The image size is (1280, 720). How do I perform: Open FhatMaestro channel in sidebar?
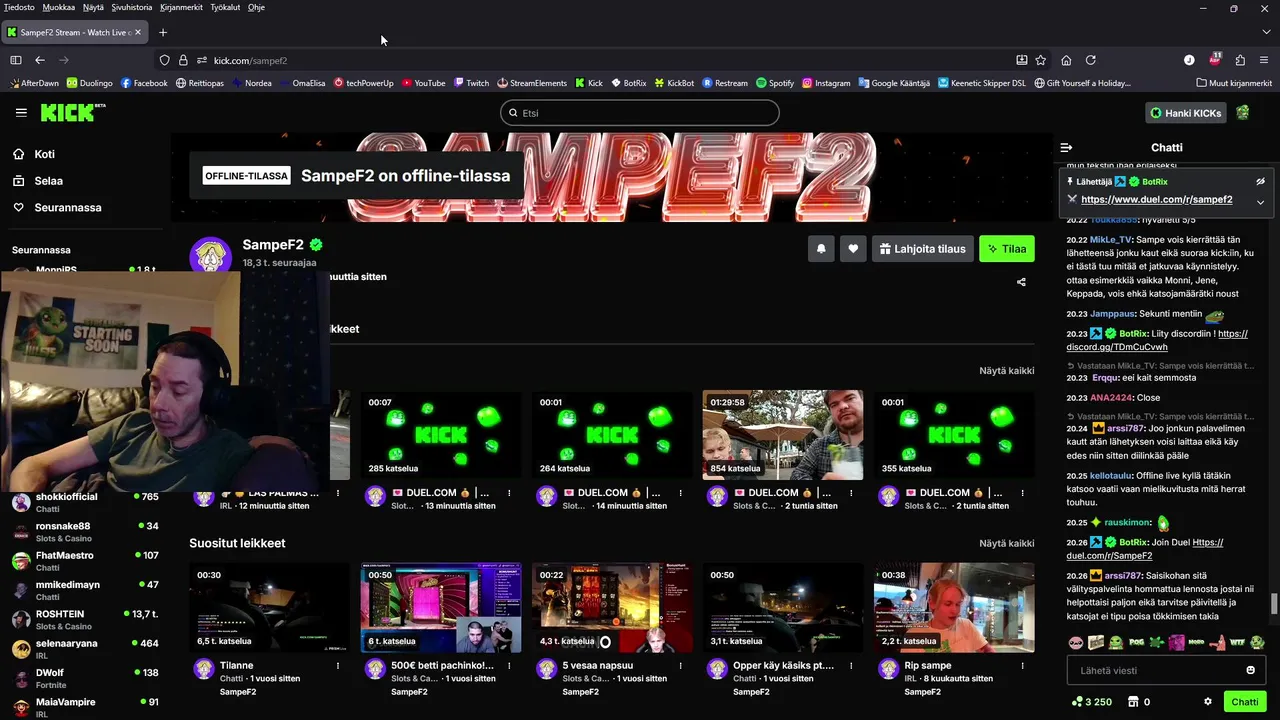click(x=85, y=561)
